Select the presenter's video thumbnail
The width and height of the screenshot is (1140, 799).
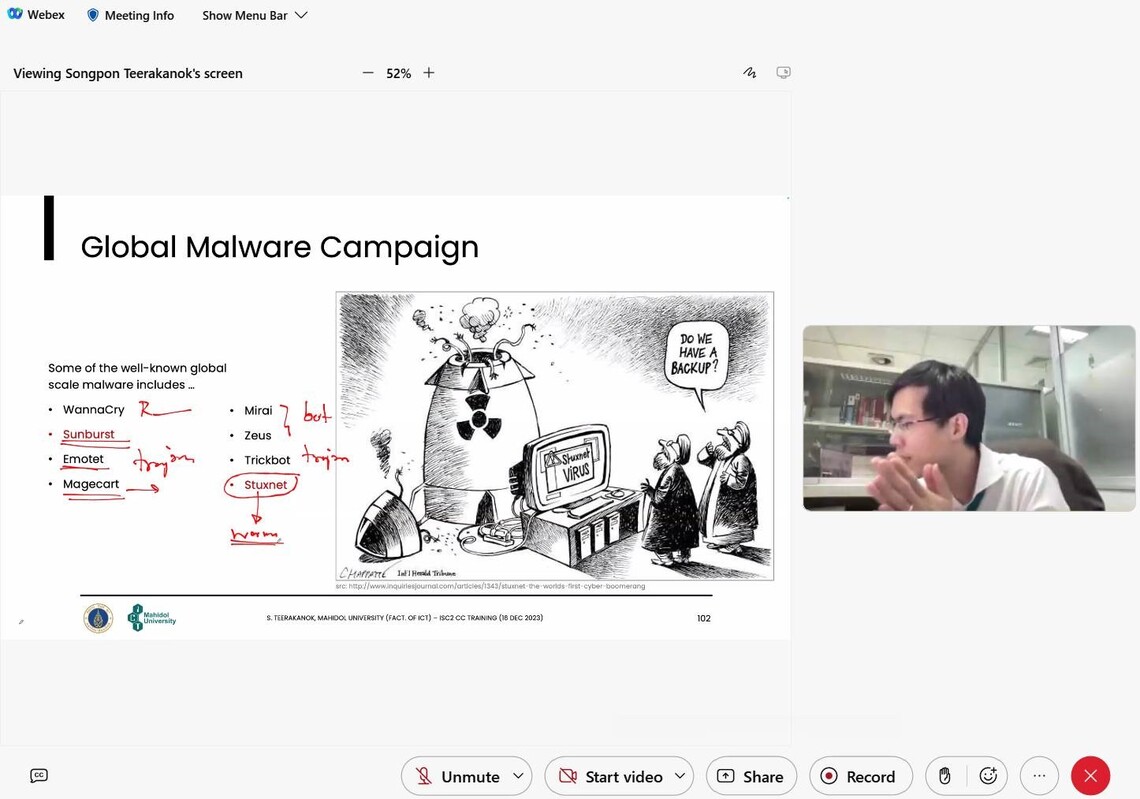coord(968,418)
